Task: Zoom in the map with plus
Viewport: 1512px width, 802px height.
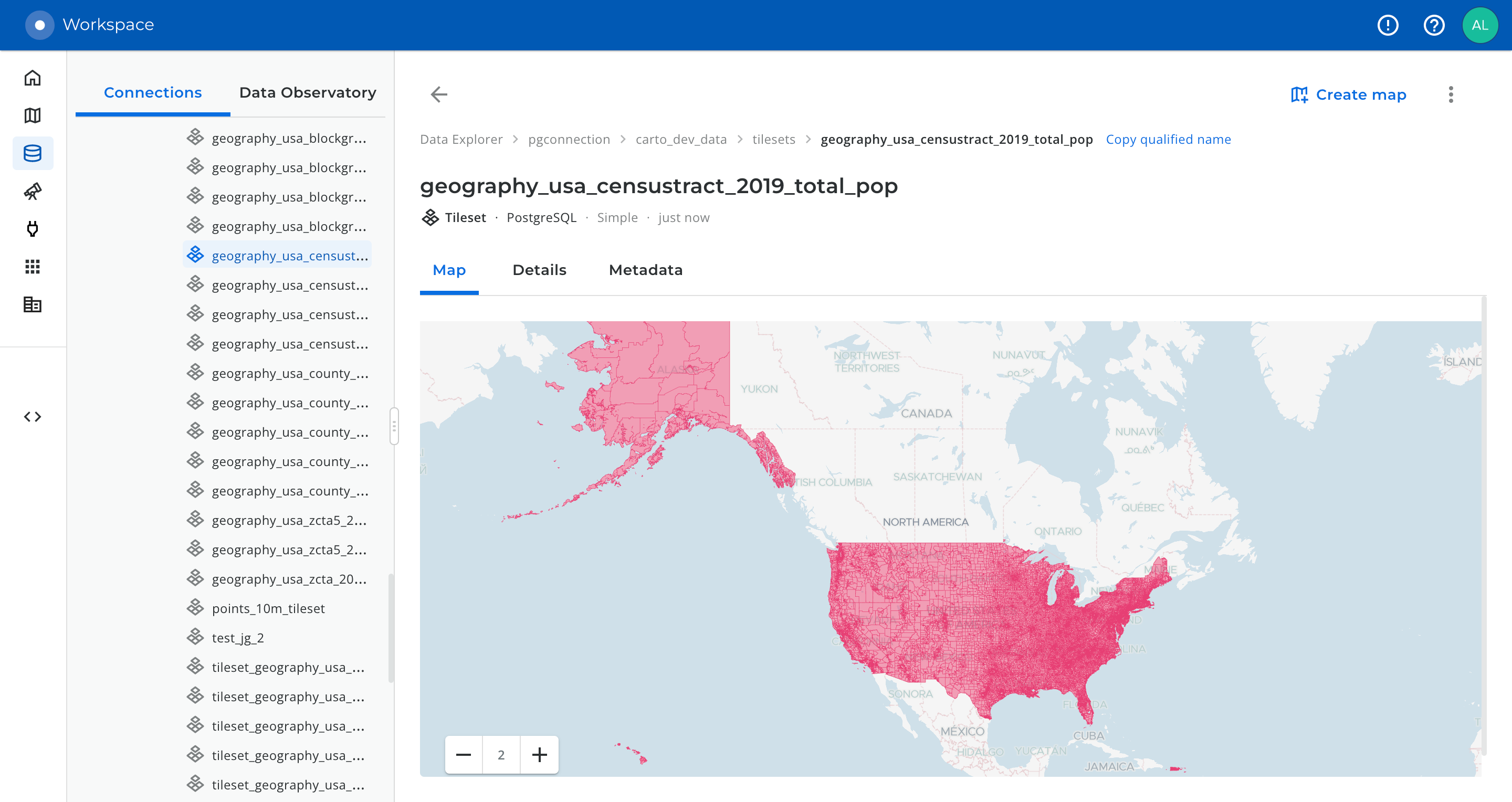Action: click(x=539, y=754)
